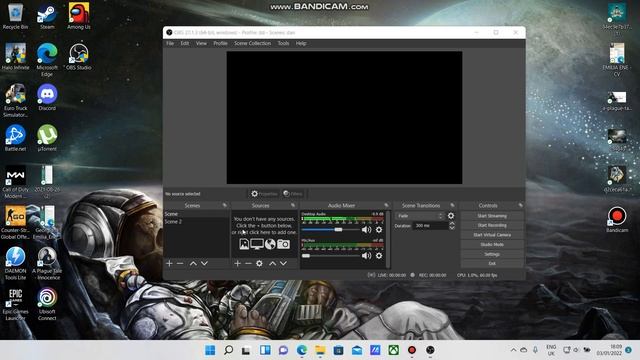Click Start Virtual Camera
This screenshot has width=640, height=360.
492,235
